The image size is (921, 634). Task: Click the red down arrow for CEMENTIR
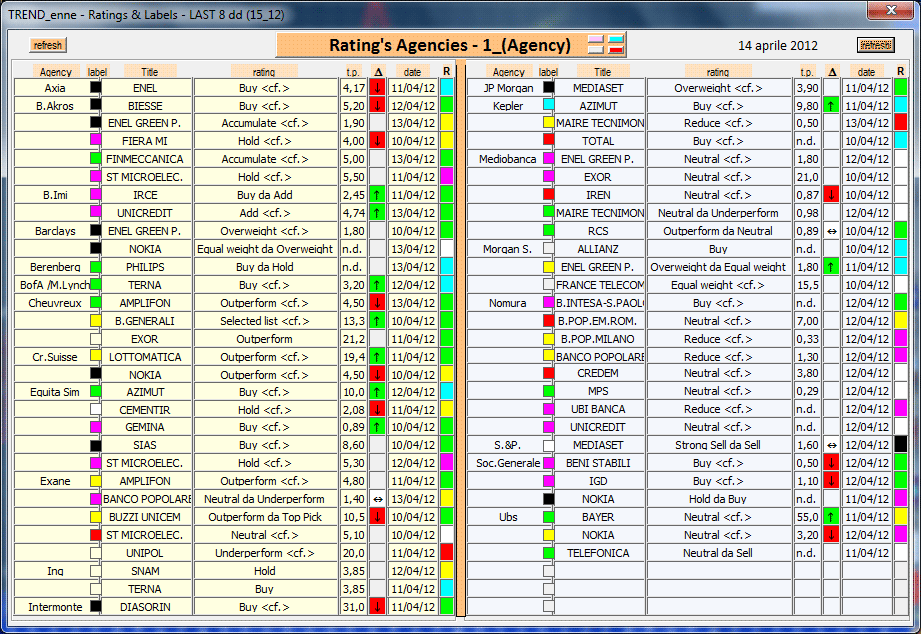[377, 410]
